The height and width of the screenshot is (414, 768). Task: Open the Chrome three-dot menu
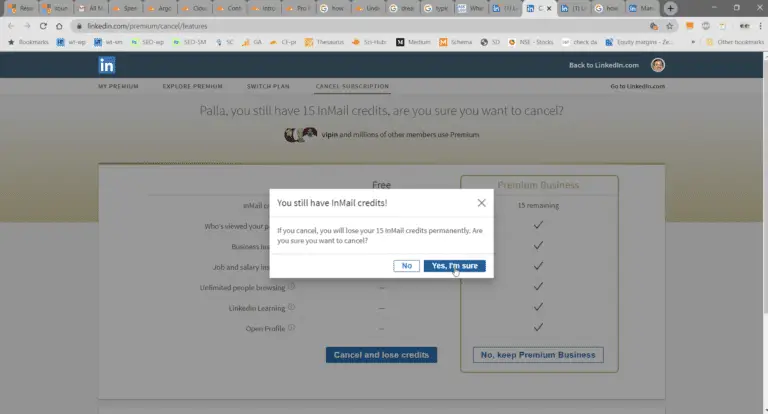[x=760, y=26]
